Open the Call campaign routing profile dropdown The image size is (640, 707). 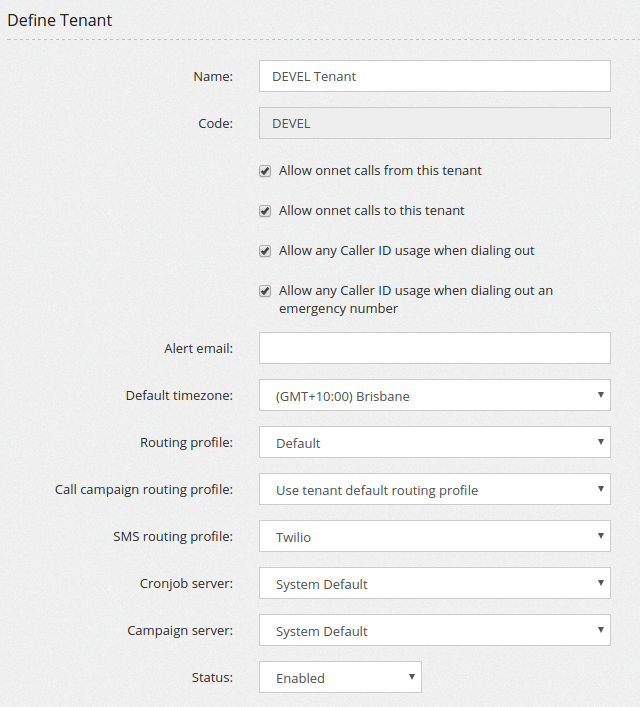(x=434, y=489)
